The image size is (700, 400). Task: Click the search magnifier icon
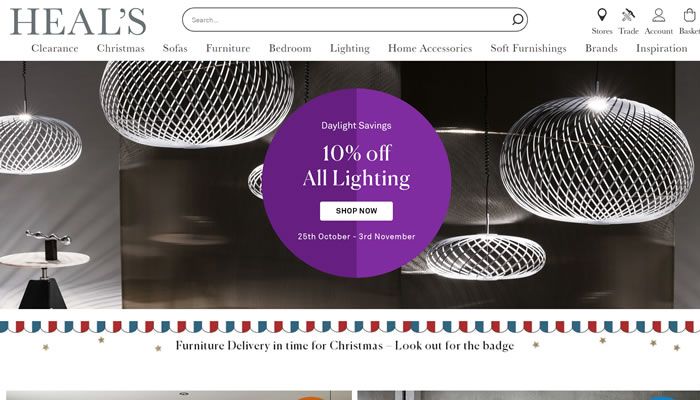517,20
